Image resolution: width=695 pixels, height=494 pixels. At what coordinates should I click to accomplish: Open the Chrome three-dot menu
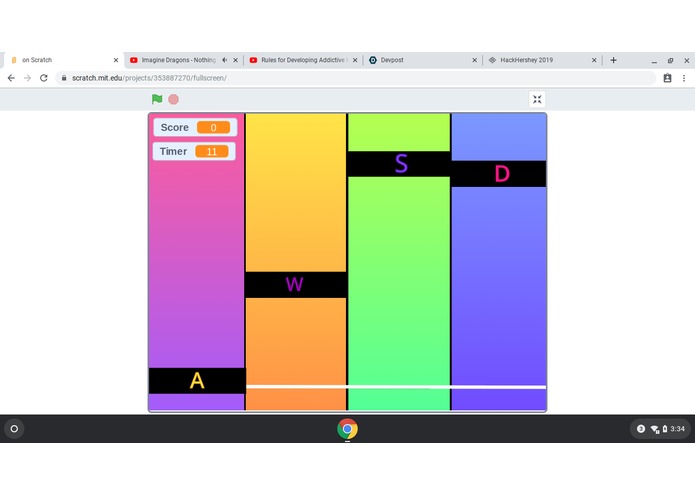click(x=684, y=78)
